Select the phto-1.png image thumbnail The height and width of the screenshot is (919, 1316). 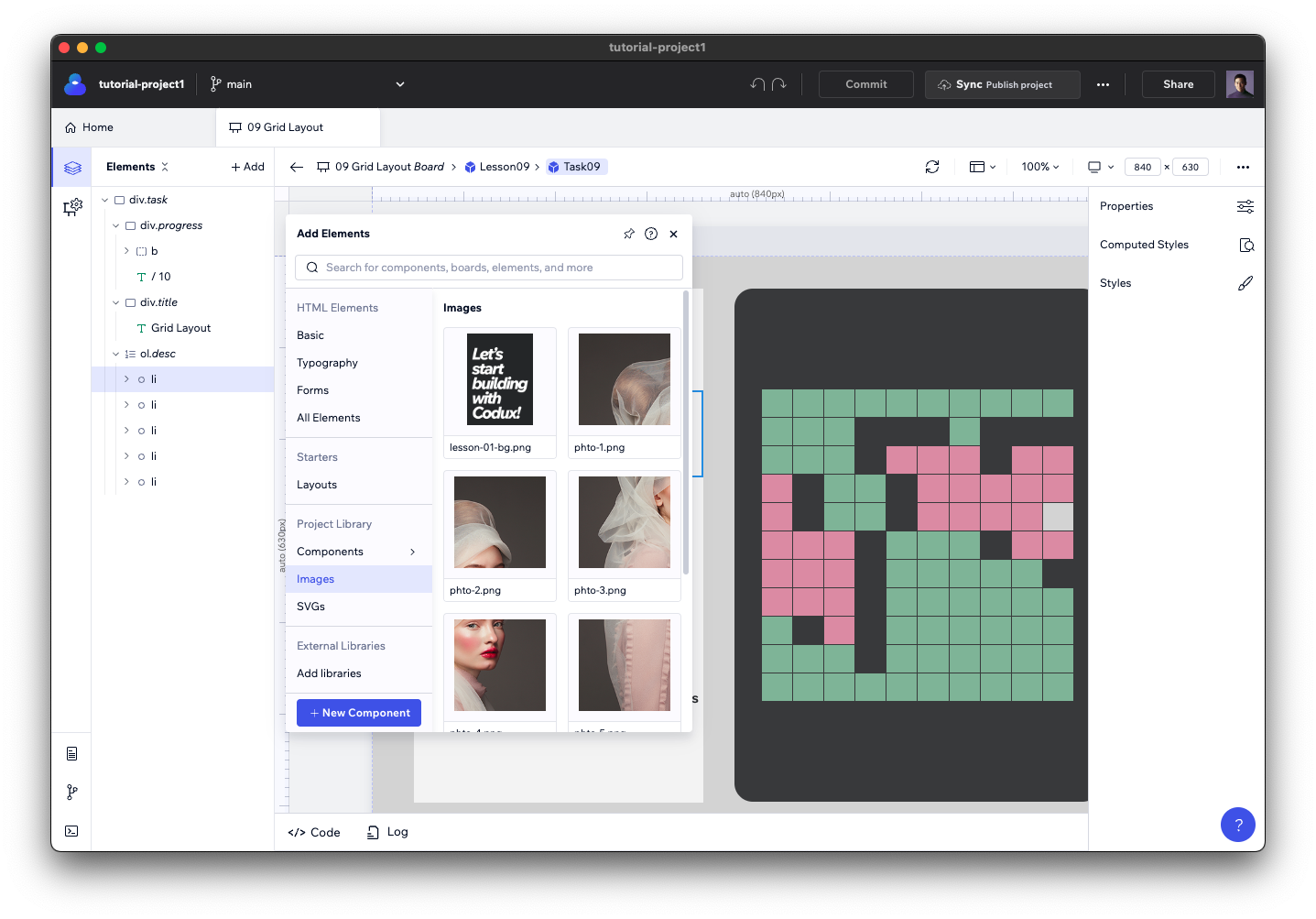click(x=625, y=393)
